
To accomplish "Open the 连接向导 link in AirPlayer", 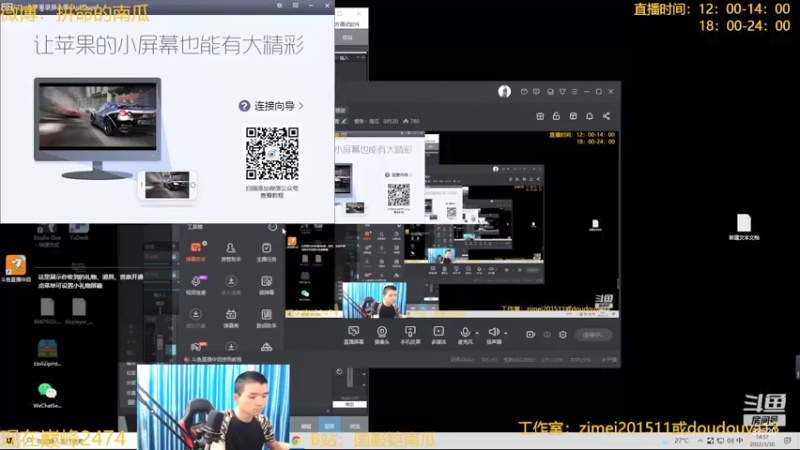I will coord(271,106).
